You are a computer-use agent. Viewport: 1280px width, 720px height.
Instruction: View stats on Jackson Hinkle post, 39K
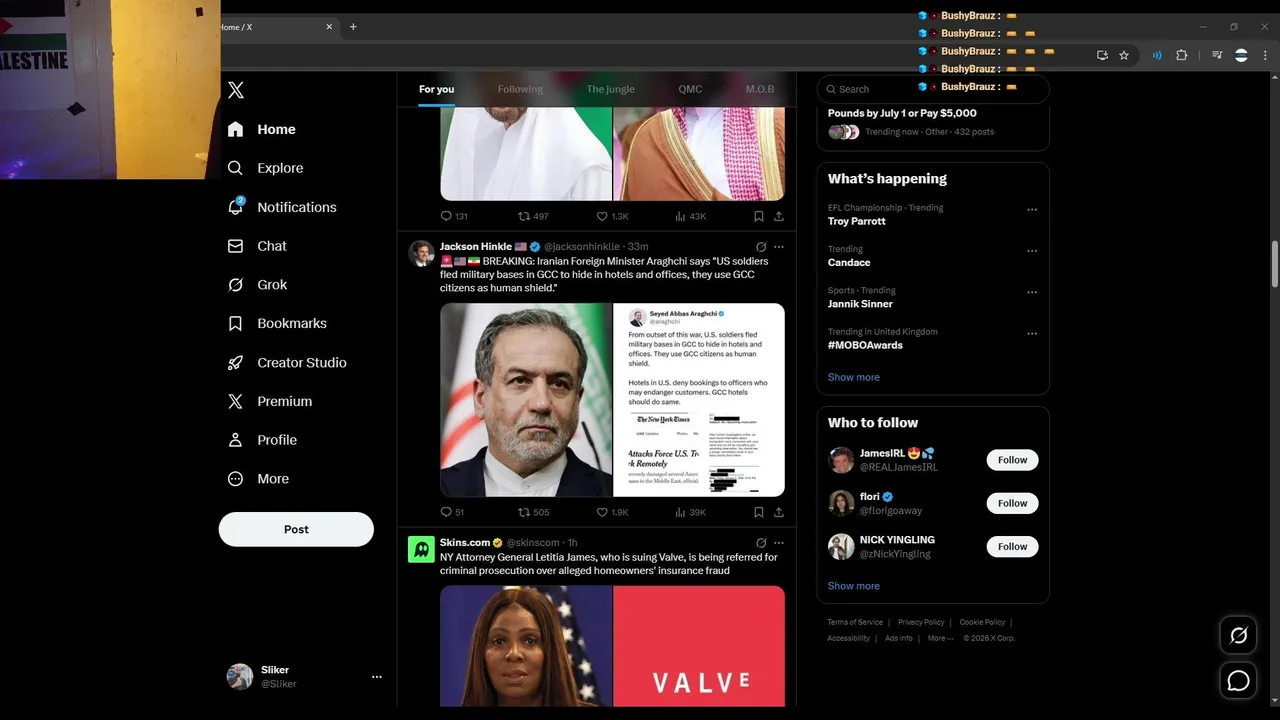pos(680,512)
